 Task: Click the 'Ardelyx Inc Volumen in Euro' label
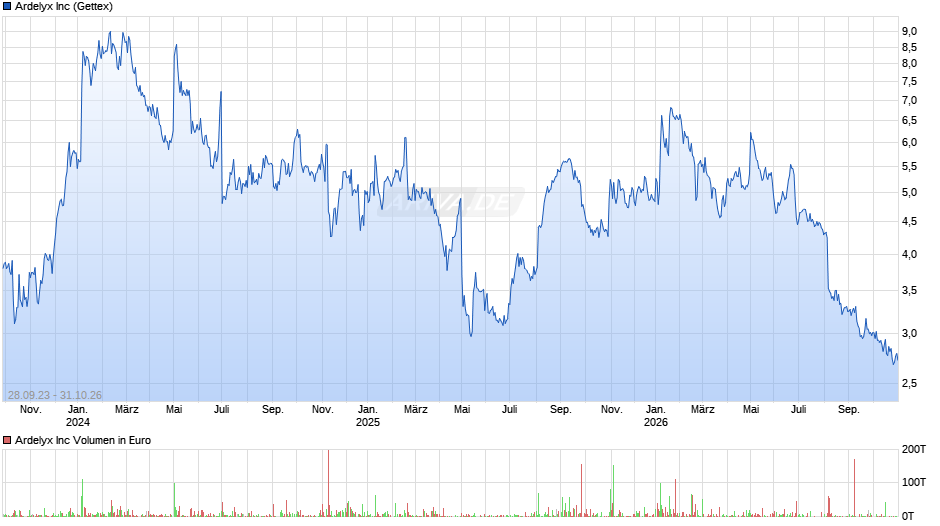[83, 440]
